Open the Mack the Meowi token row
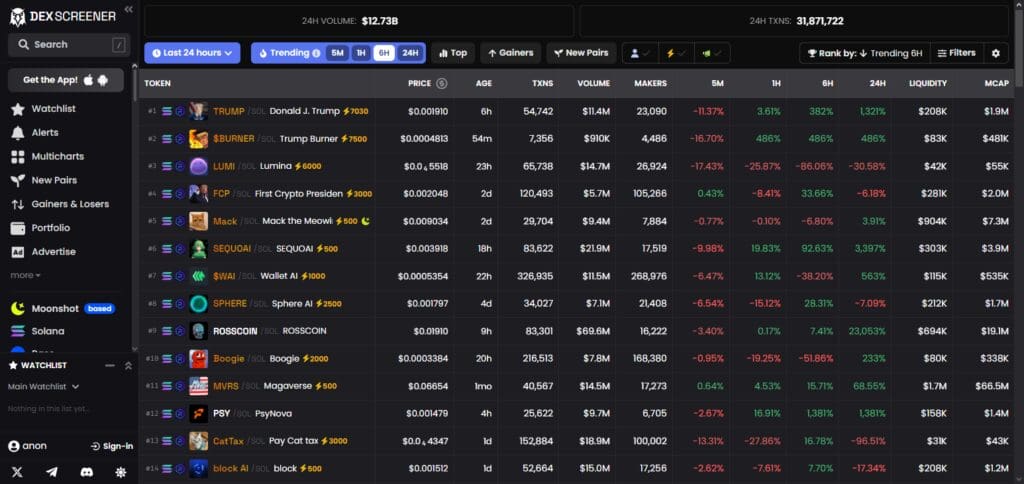 click(x=576, y=221)
